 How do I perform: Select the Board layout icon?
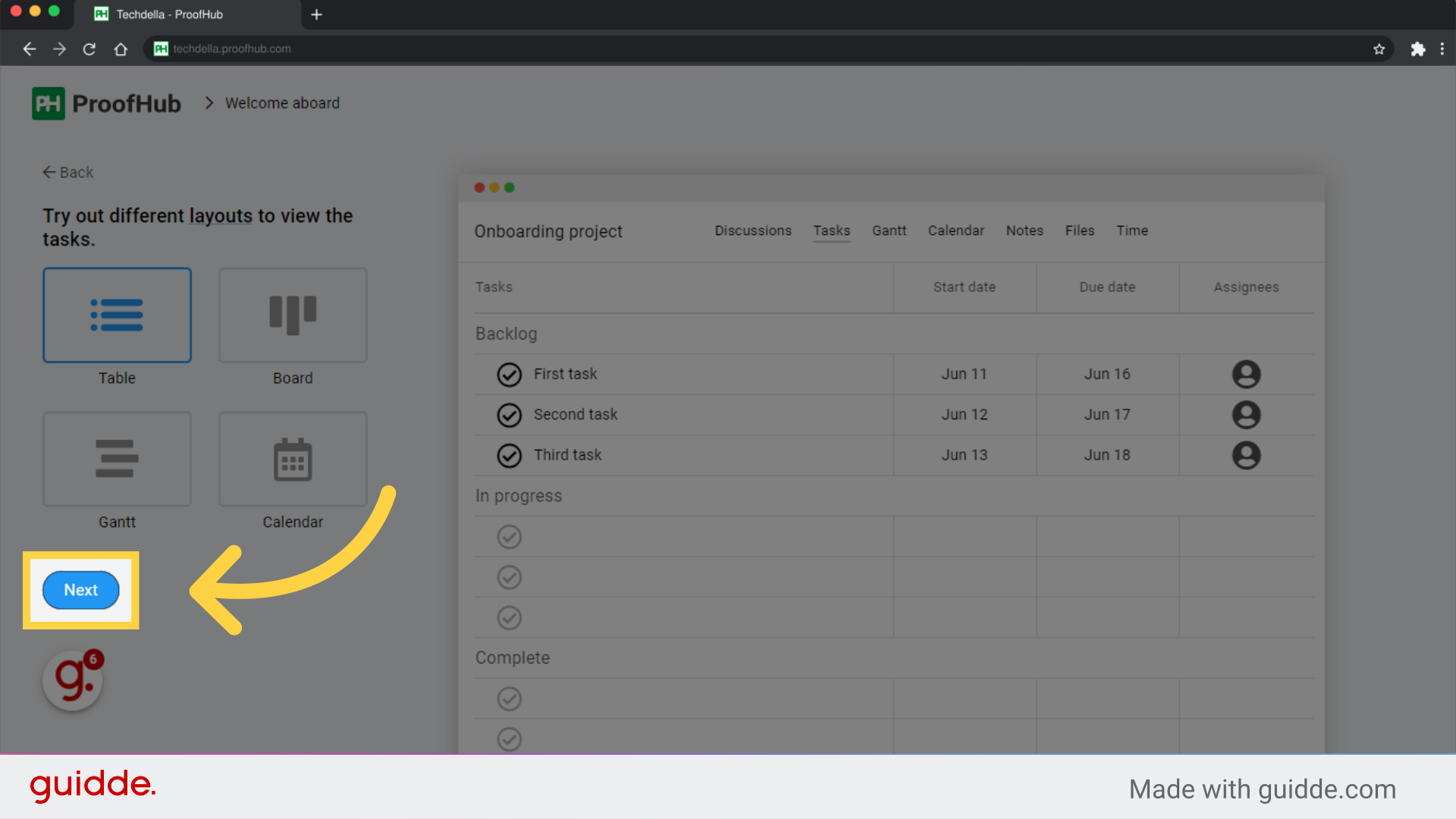tap(293, 315)
